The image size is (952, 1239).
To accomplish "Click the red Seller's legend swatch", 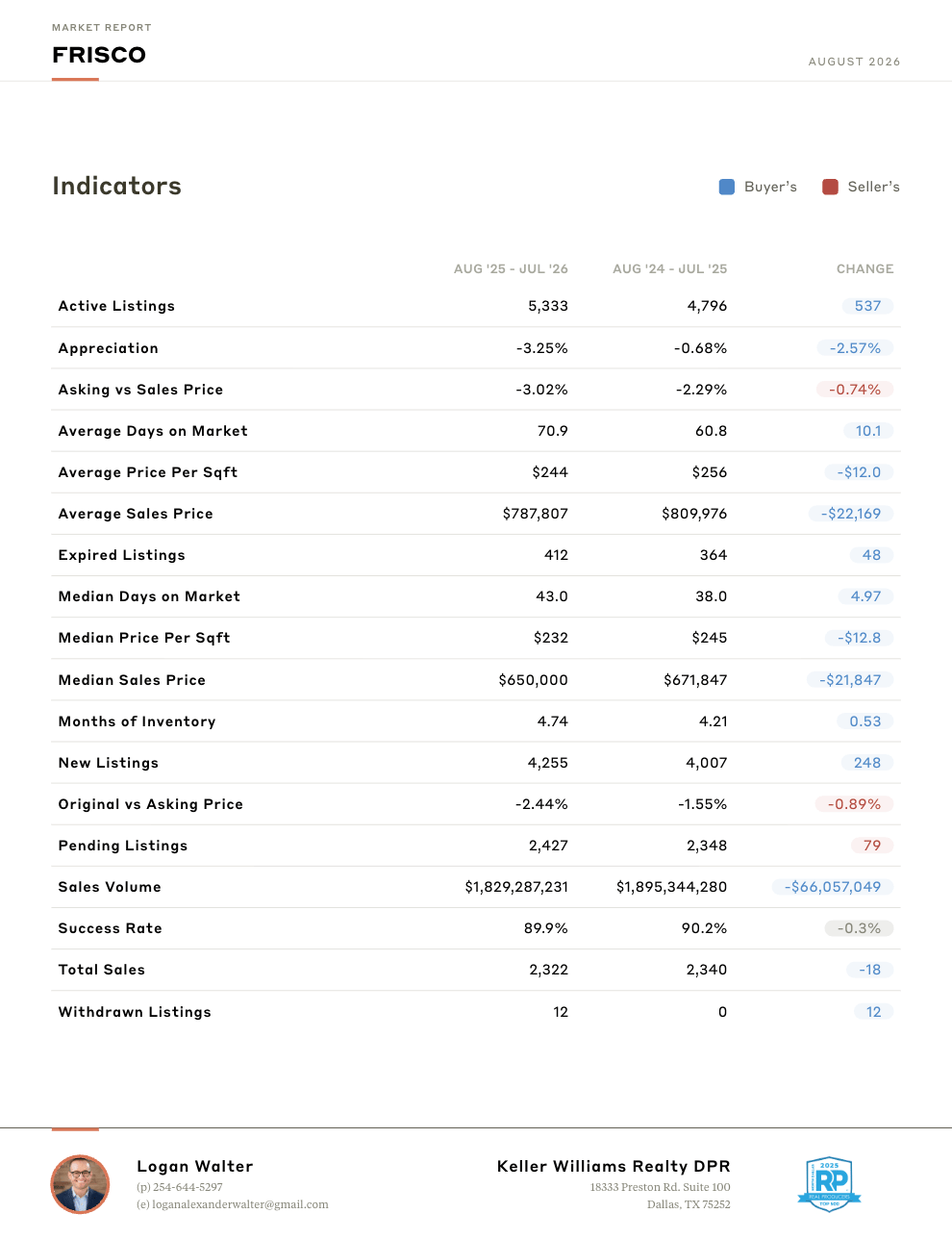I will coord(830,187).
